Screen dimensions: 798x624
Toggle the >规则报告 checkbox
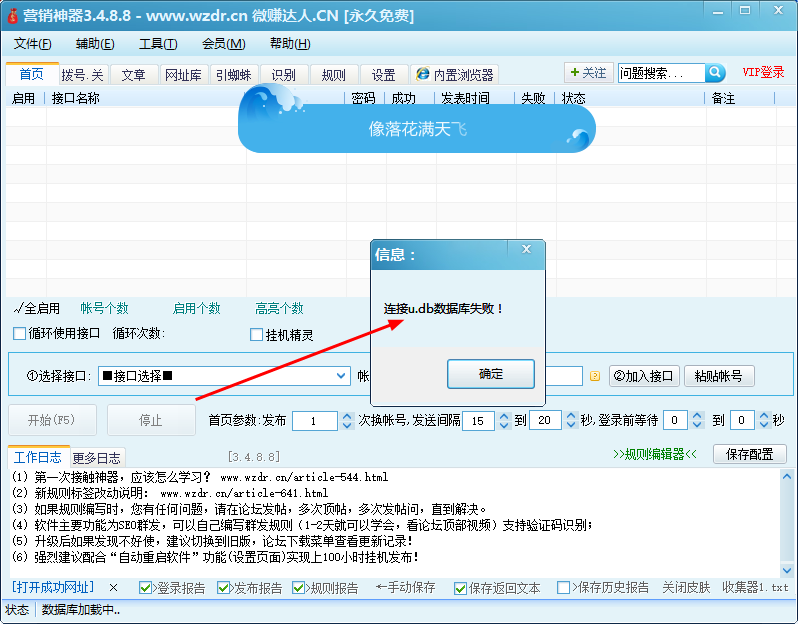299,588
